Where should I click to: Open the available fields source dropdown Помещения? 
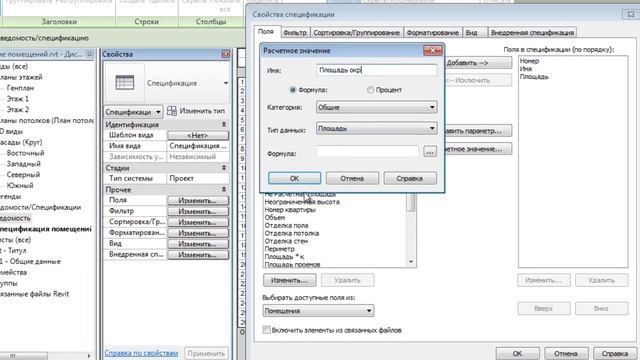318,311
